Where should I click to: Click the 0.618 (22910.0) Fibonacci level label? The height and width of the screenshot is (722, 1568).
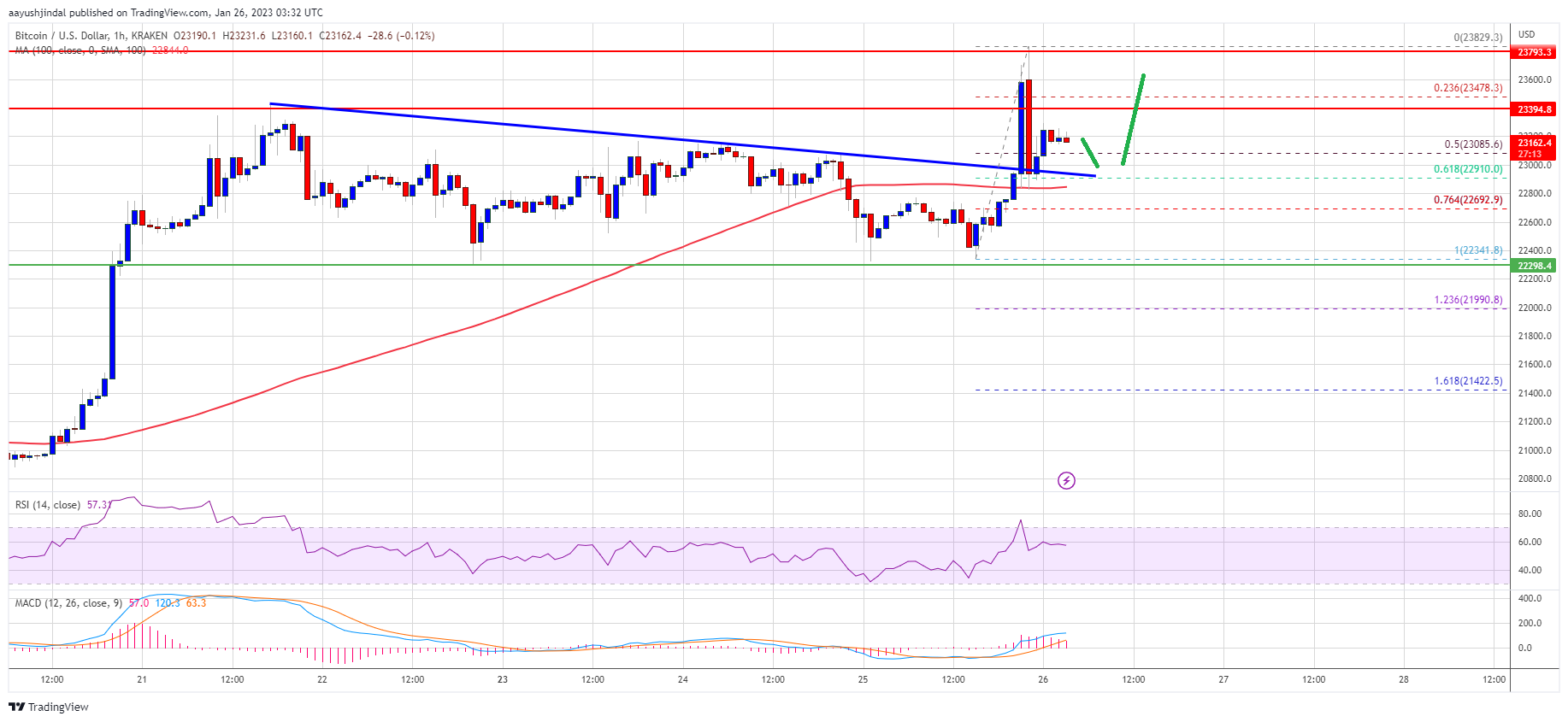(1467, 169)
